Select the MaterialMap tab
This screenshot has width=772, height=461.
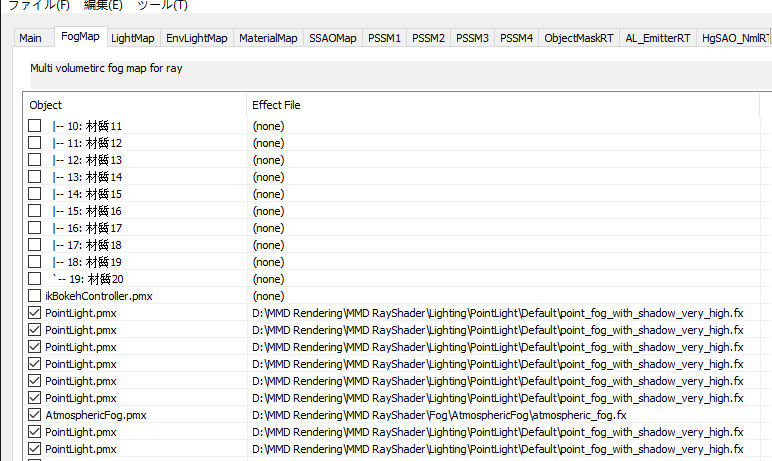pos(268,38)
